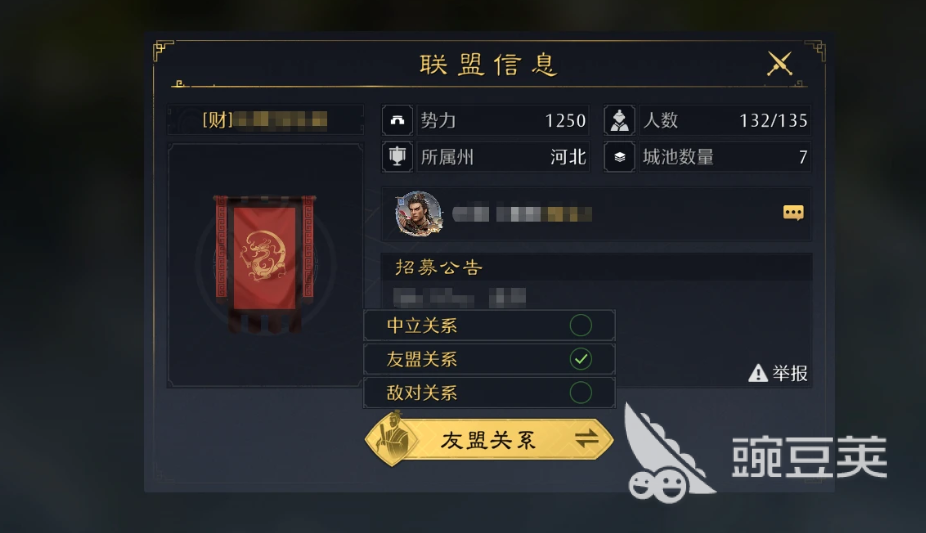Close the alliance info dialog with crossed swords

coord(779,63)
